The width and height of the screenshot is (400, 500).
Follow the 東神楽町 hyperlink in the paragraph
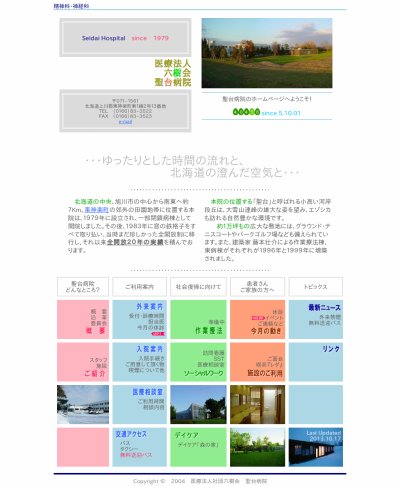click(x=96, y=210)
